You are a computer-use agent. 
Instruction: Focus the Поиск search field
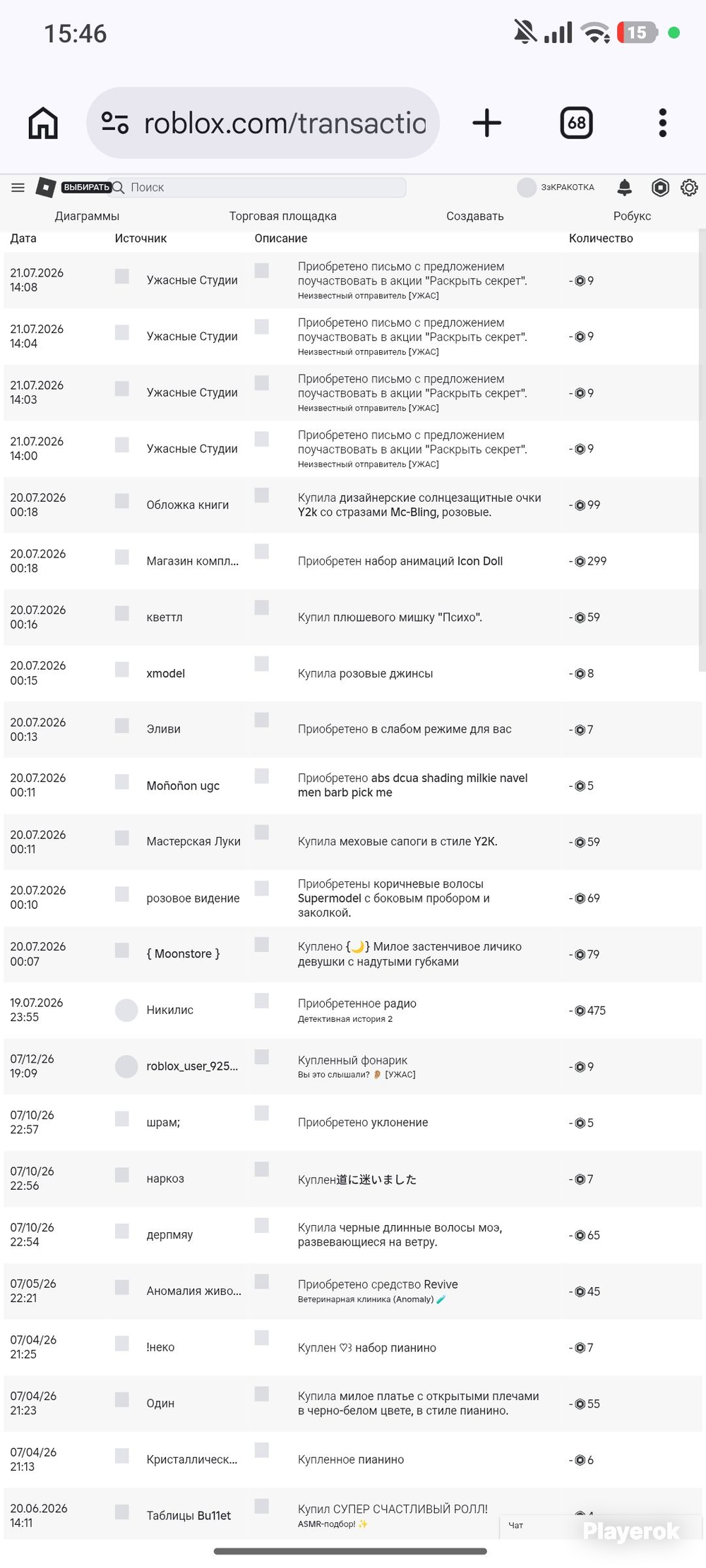click(259, 187)
